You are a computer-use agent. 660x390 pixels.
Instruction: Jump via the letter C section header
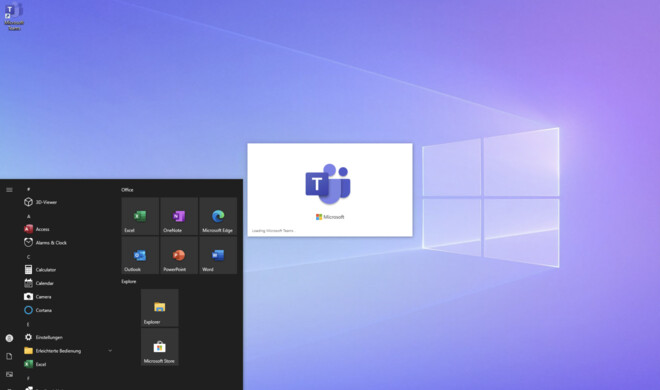tap(29, 257)
